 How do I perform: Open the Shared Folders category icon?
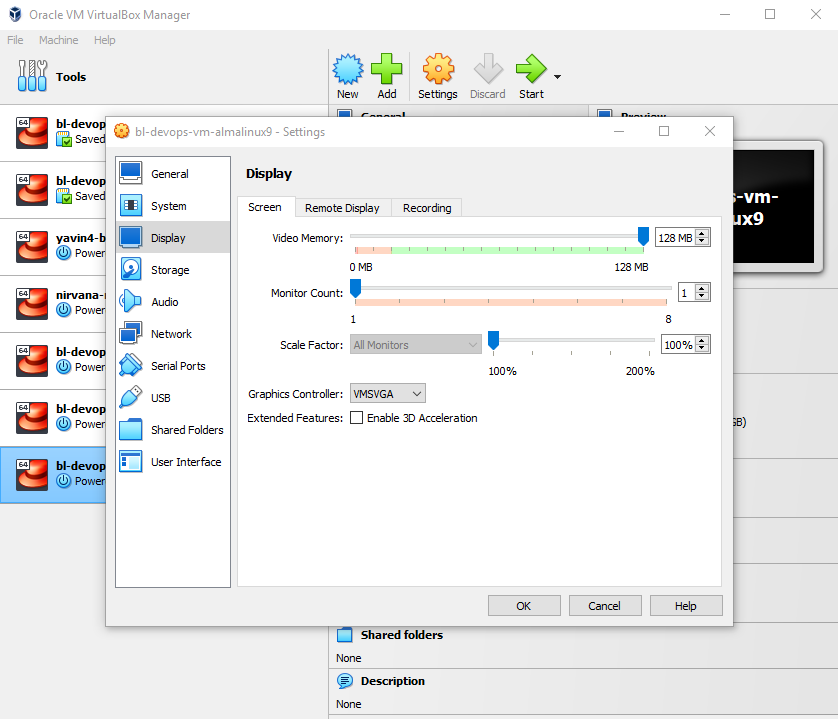[x=131, y=430]
